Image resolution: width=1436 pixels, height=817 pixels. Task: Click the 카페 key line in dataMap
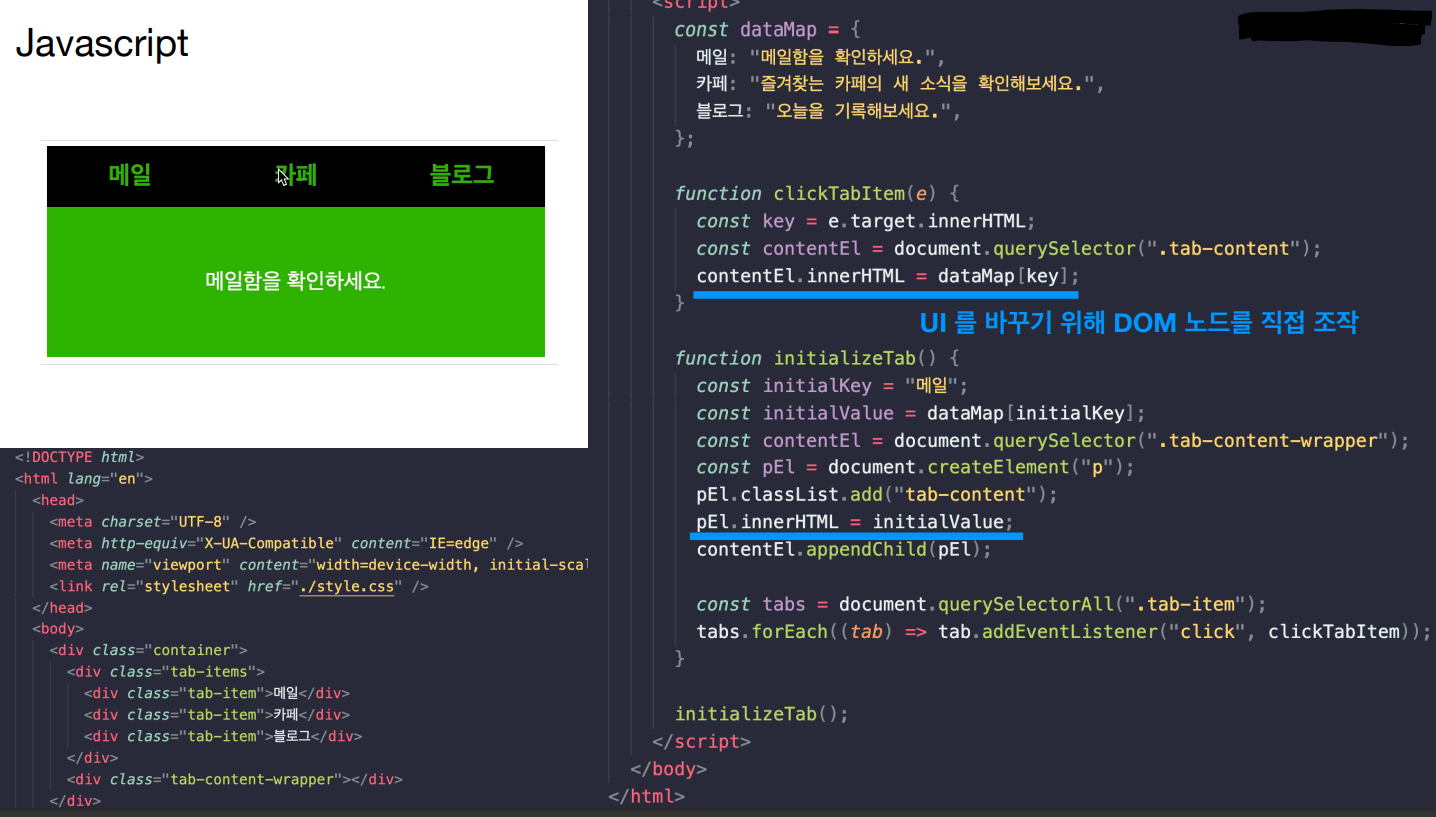(900, 84)
